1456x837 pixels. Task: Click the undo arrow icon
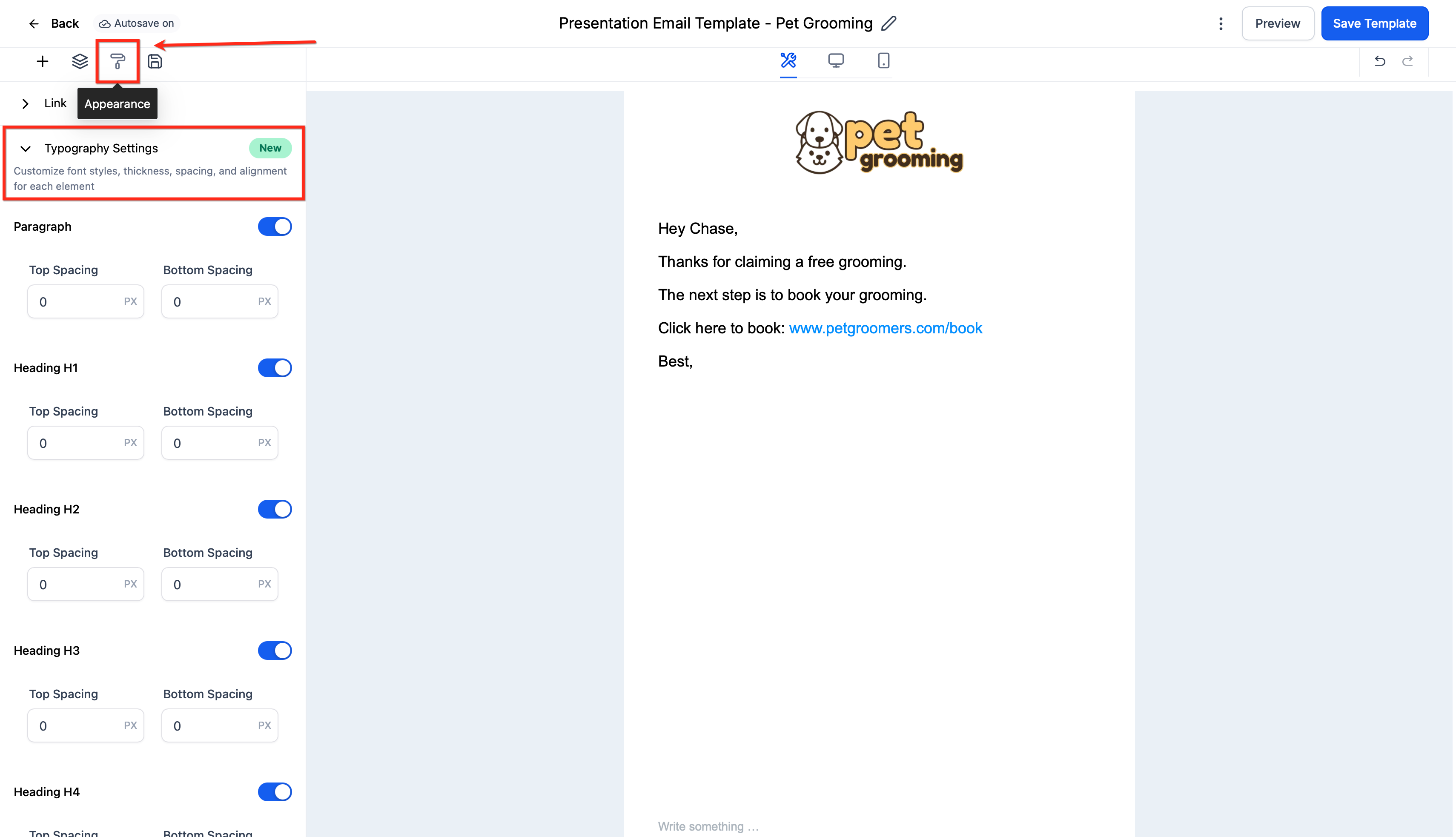point(1379,61)
